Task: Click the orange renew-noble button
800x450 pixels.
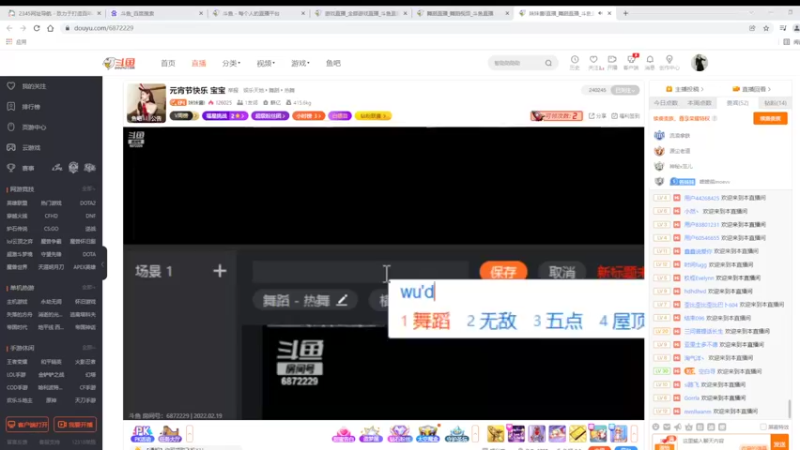Action: point(770,118)
